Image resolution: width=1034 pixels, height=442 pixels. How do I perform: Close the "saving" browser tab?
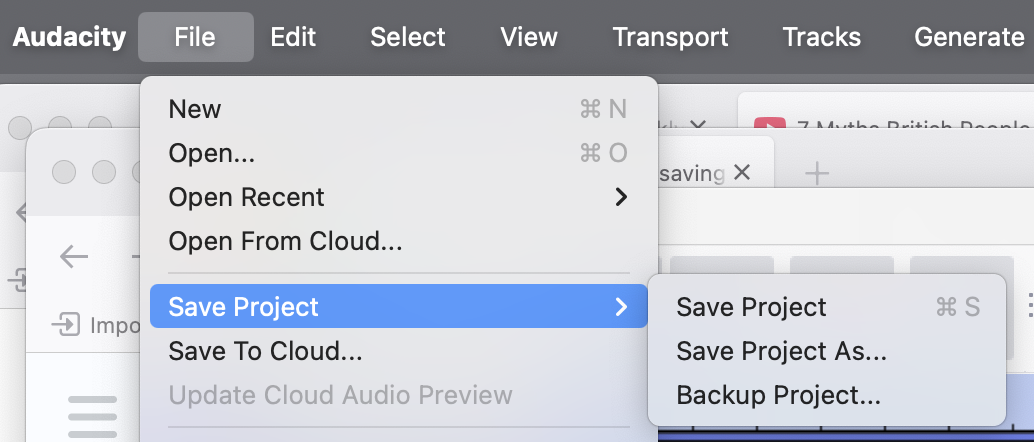(x=742, y=173)
